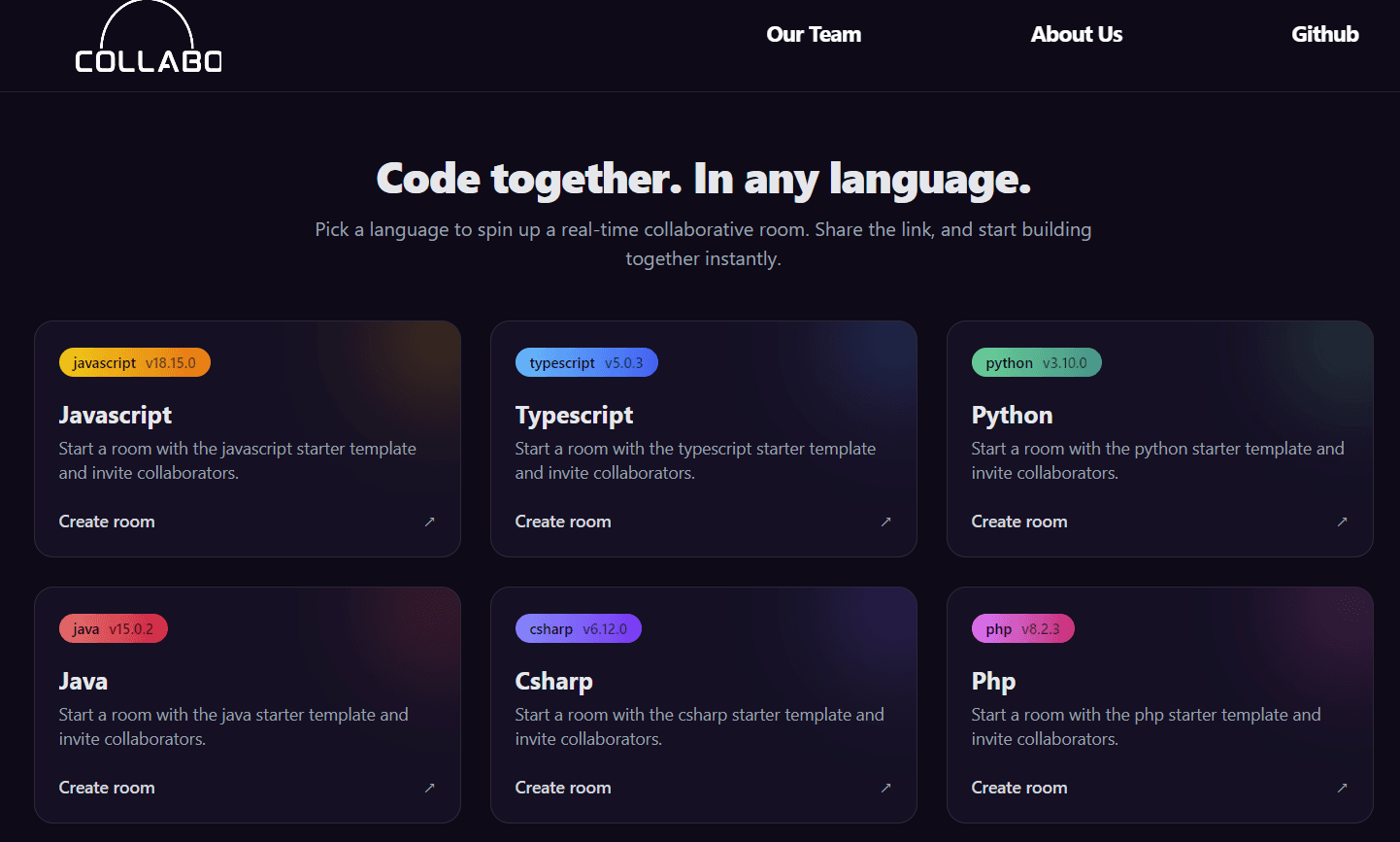Open the Github link
This screenshot has height=842, width=1400.
pyautogui.click(x=1324, y=34)
